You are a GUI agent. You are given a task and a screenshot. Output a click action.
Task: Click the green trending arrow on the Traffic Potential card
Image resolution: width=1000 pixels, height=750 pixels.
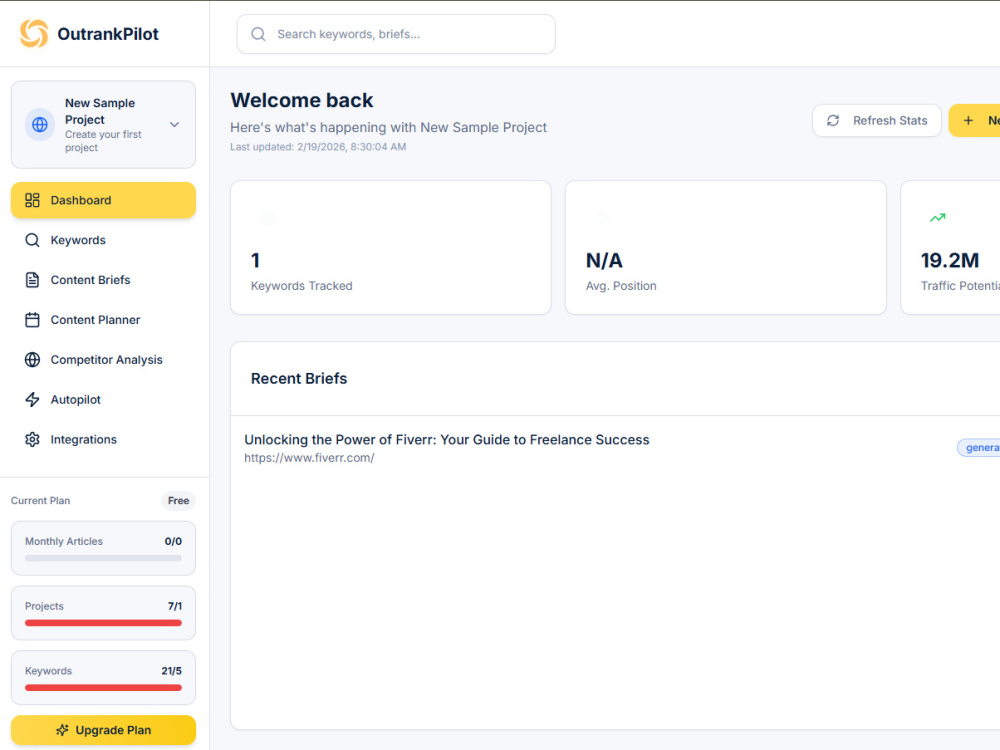(938, 217)
